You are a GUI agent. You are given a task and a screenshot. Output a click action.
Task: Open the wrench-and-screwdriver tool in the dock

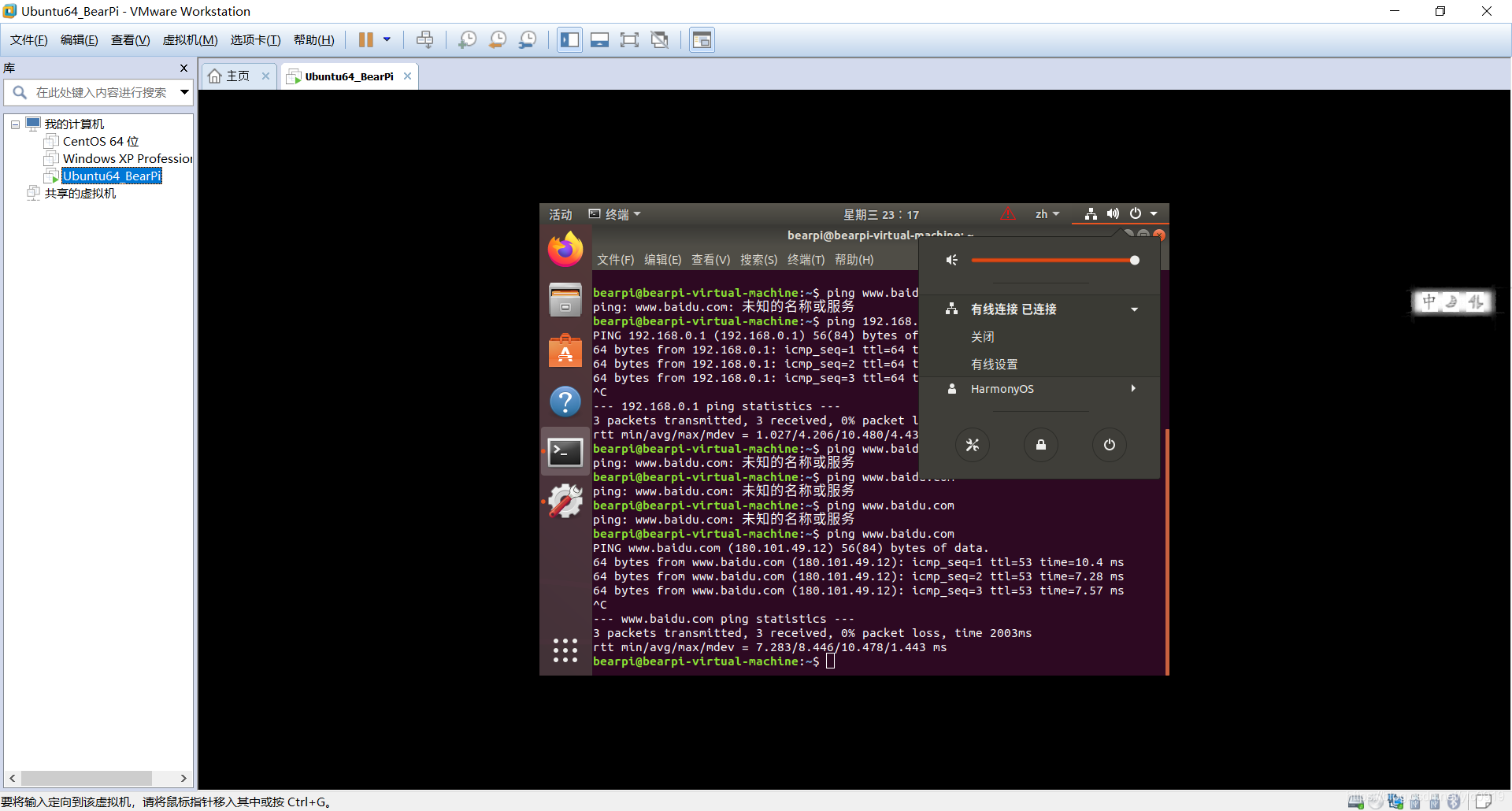pyautogui.click(x=565, y=502)
